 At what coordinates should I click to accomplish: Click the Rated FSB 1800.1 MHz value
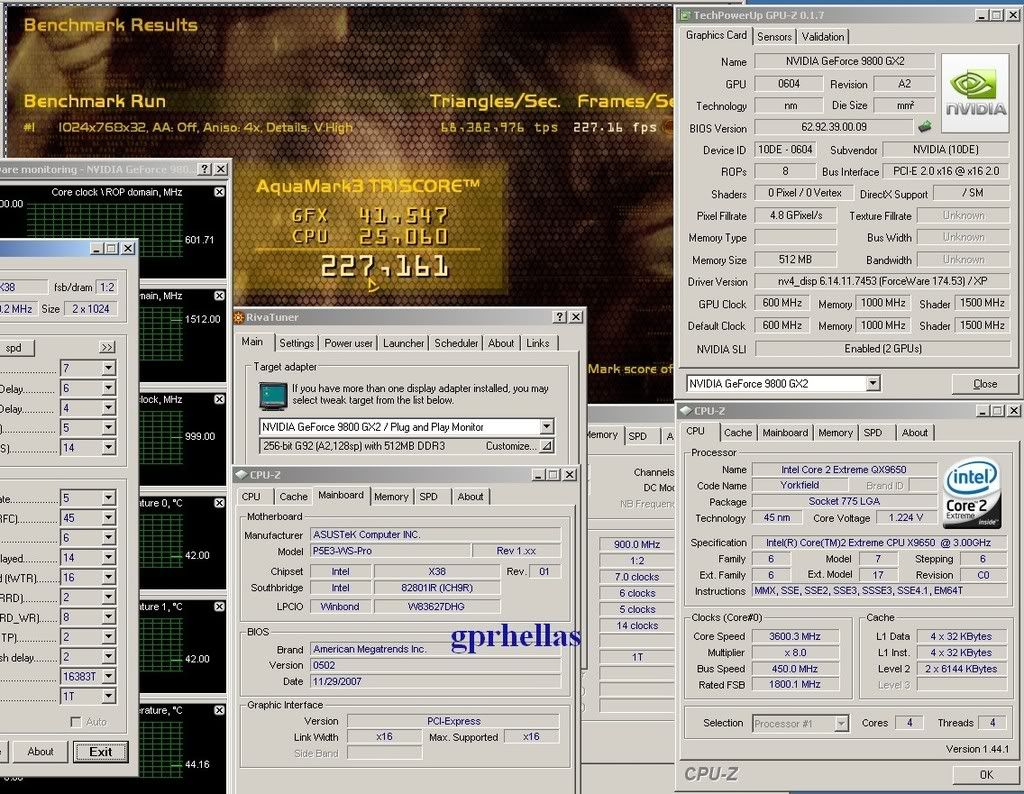pos(794,684)
